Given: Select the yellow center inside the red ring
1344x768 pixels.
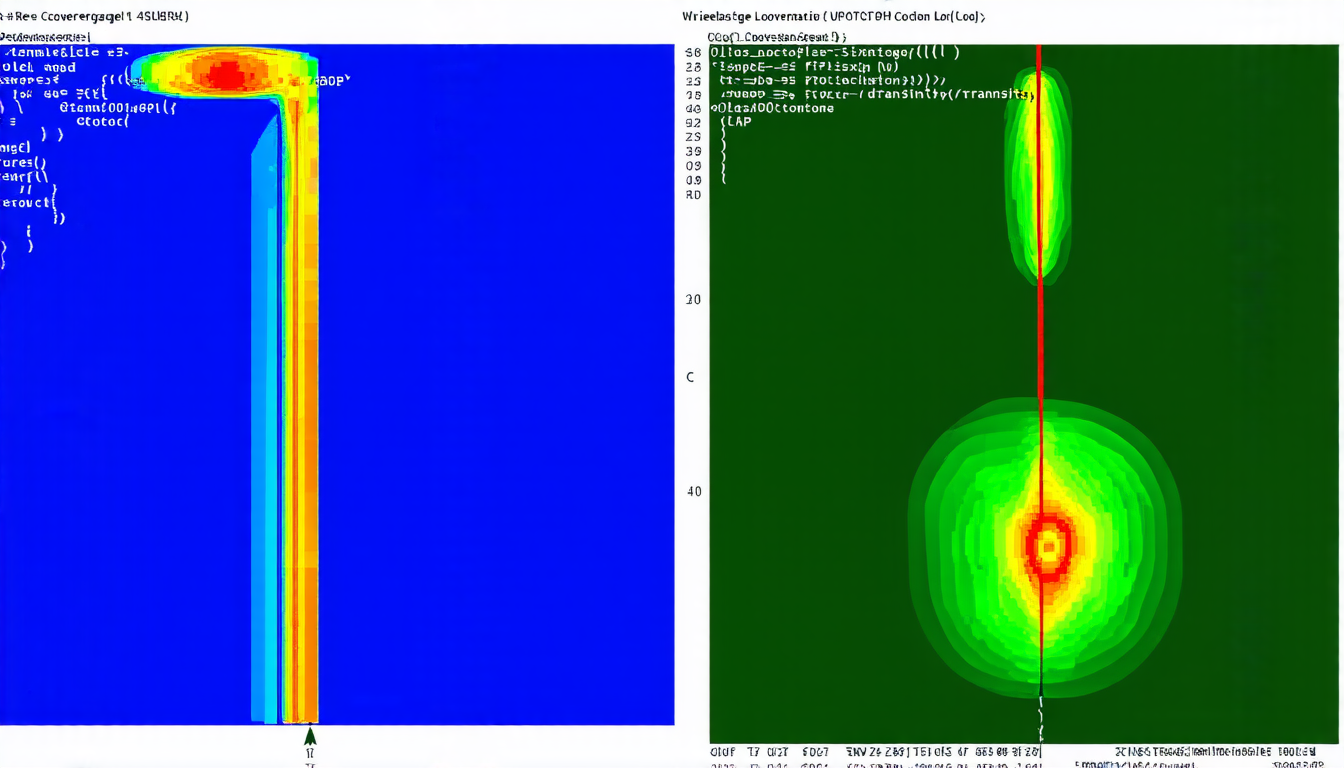Looking at the screenshot, I should click(1049, 547).
